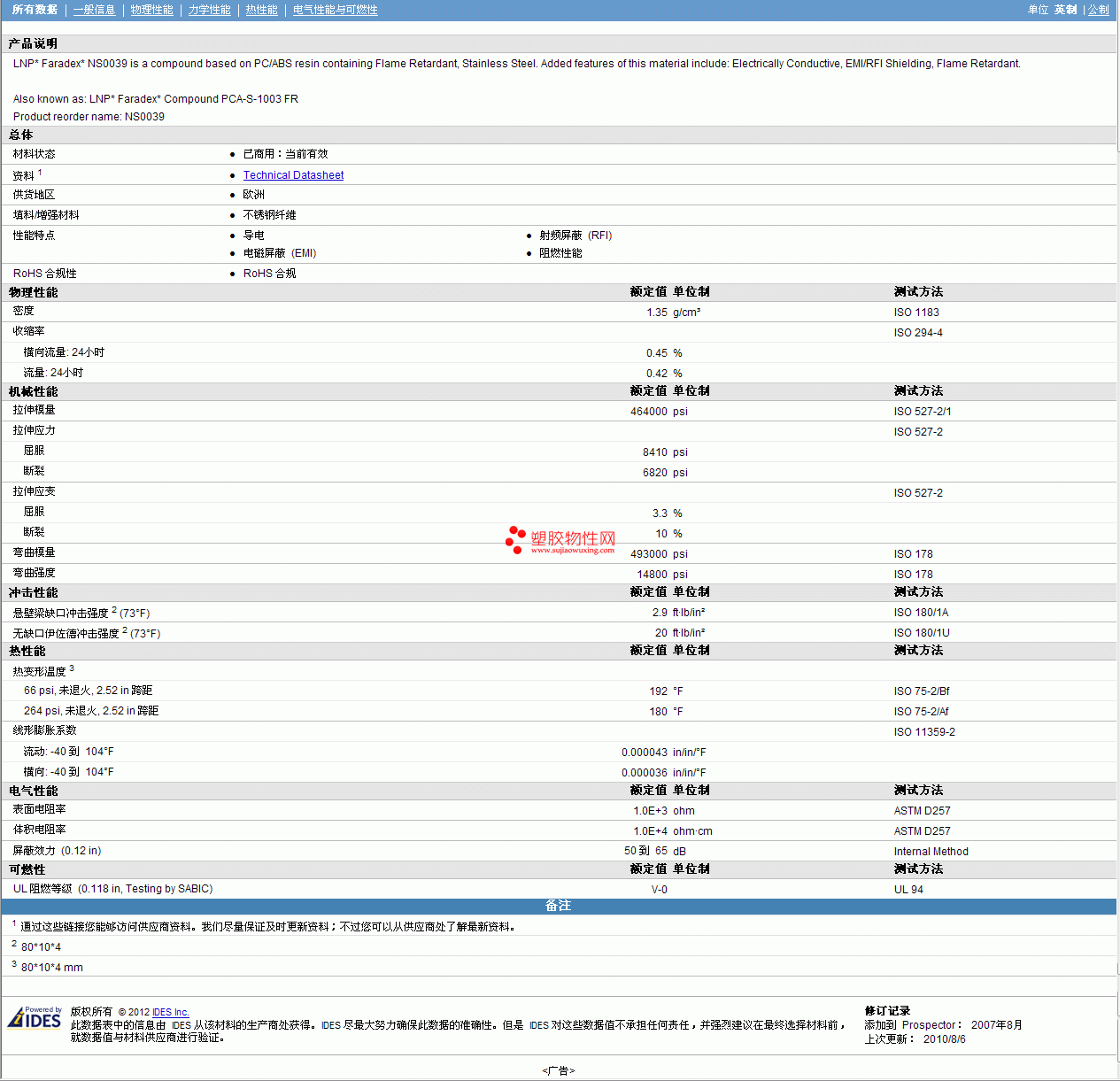Click the <广告> label
Image resolution: width=1120 pixels, height=1081 pixels.
pos(559,1071)
